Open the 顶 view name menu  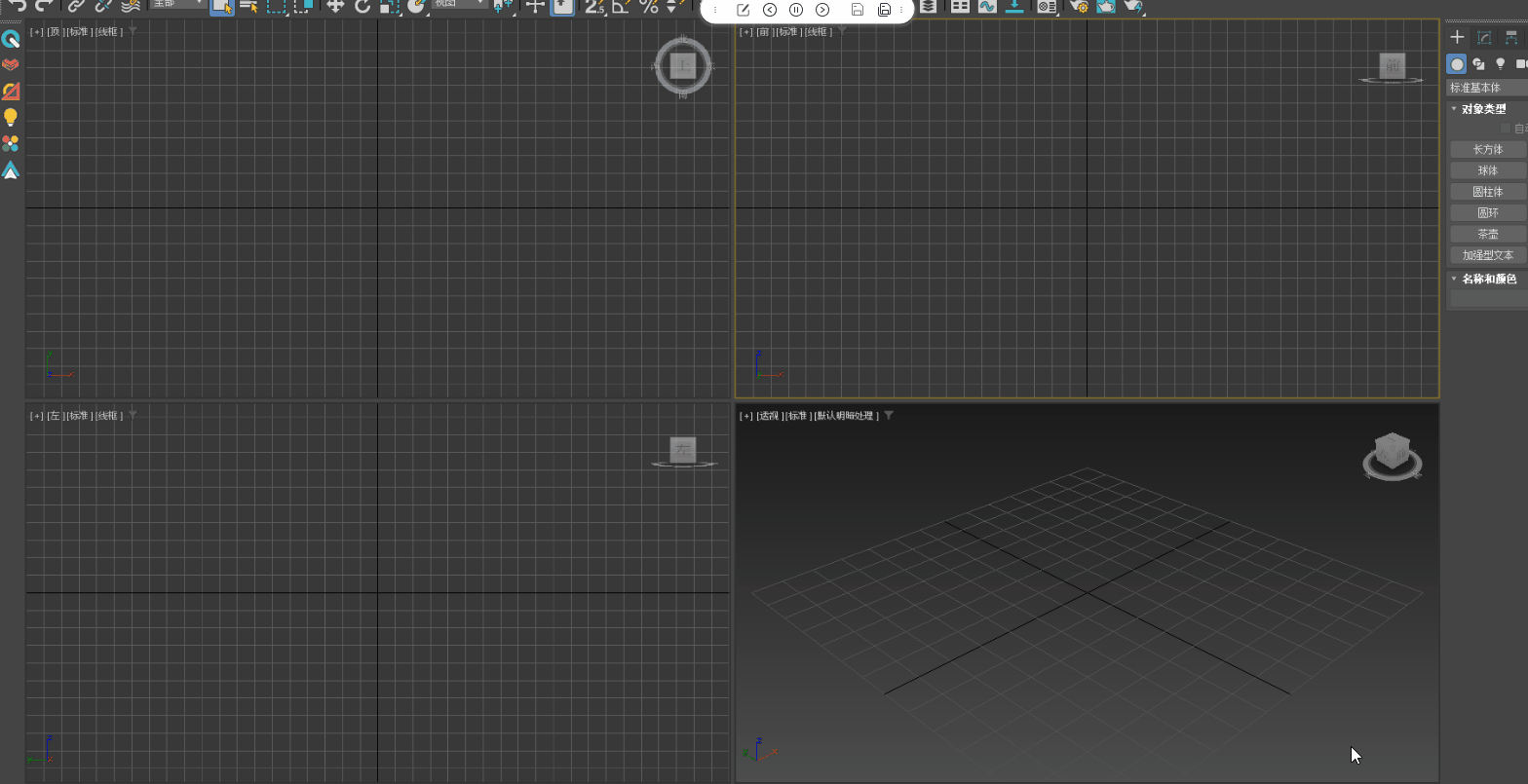(55, 32)
